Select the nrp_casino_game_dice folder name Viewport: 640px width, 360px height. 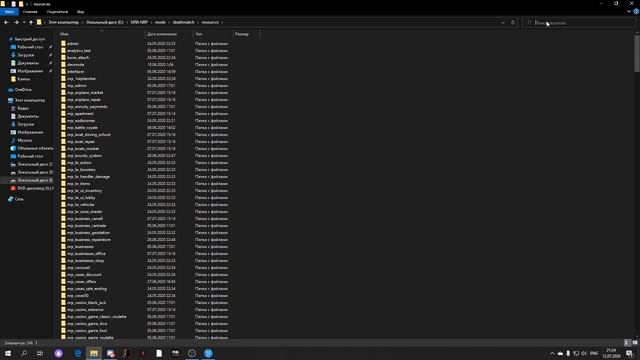[87, 324]
